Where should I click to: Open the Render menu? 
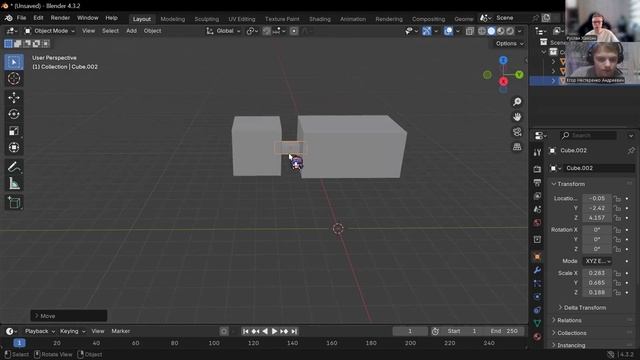[60, 18]
